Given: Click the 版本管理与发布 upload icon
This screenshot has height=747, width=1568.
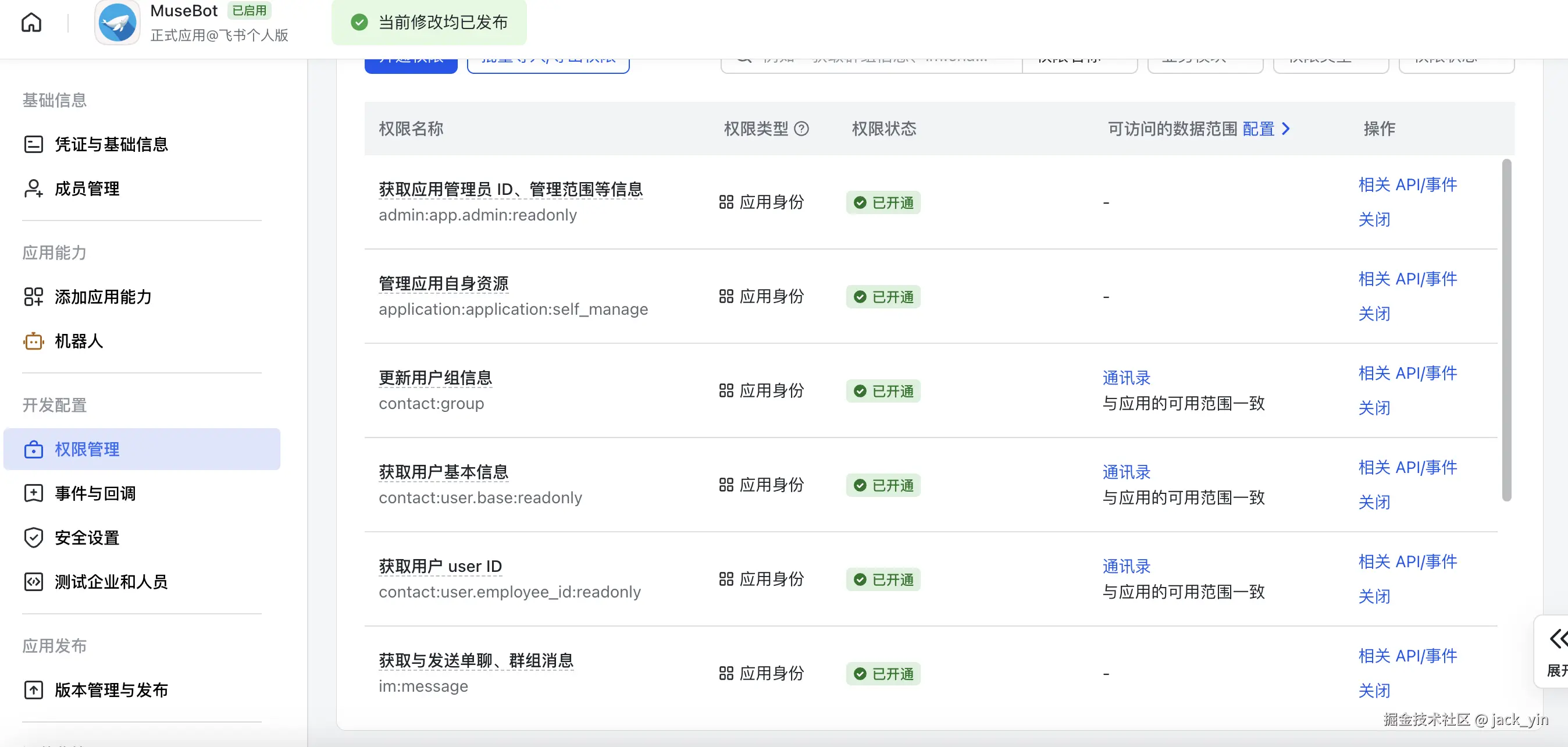Looking at the screenshot, I should pos(34,690).
